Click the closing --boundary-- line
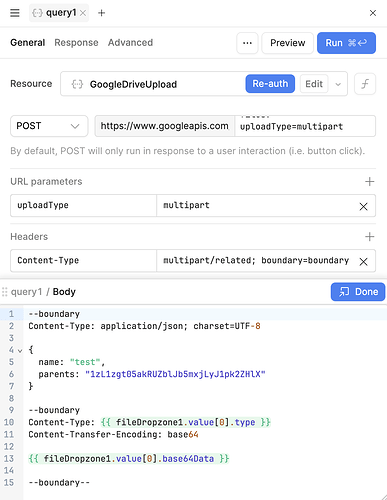Image resolution: width=387 pixels, height=500 pixels. 59,483
